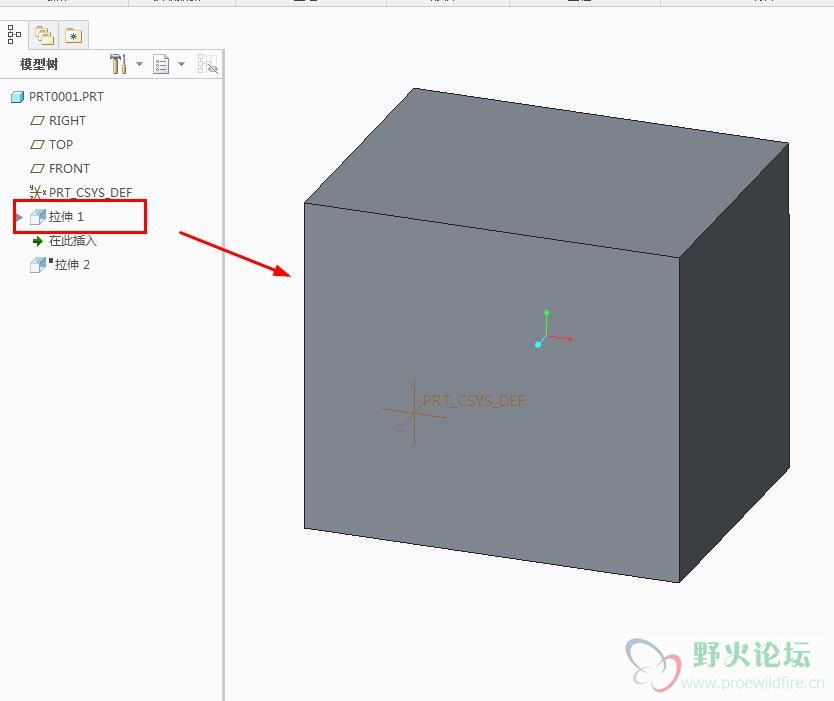Select the suppressed 拉伸 2 feature
Viewport: 834px width, 701px height.
[72, 265]
